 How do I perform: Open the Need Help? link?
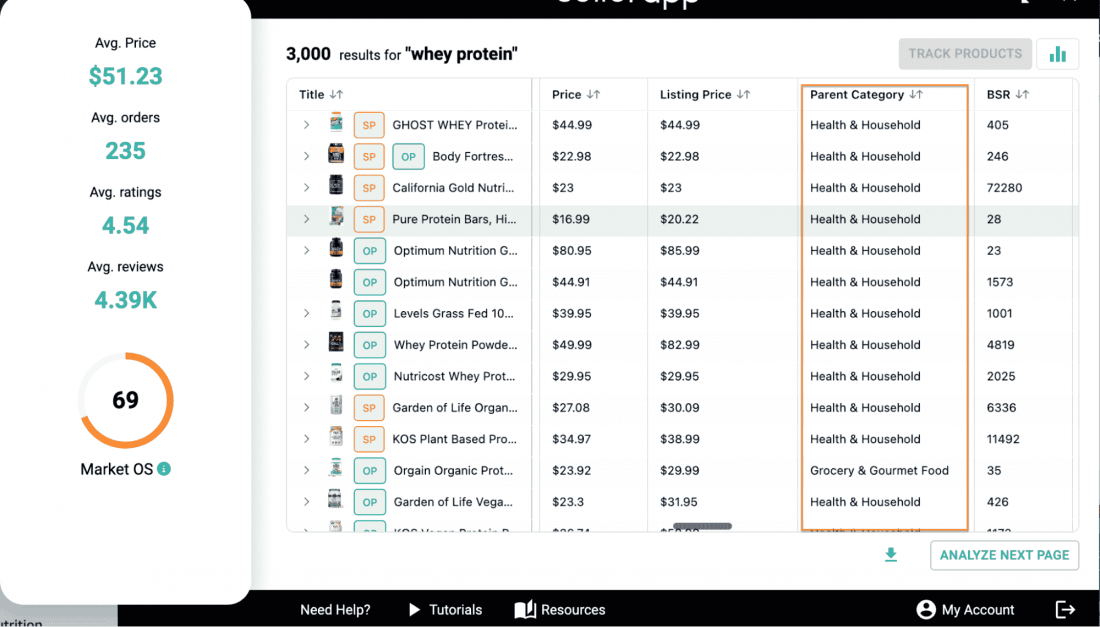point(335,610)
